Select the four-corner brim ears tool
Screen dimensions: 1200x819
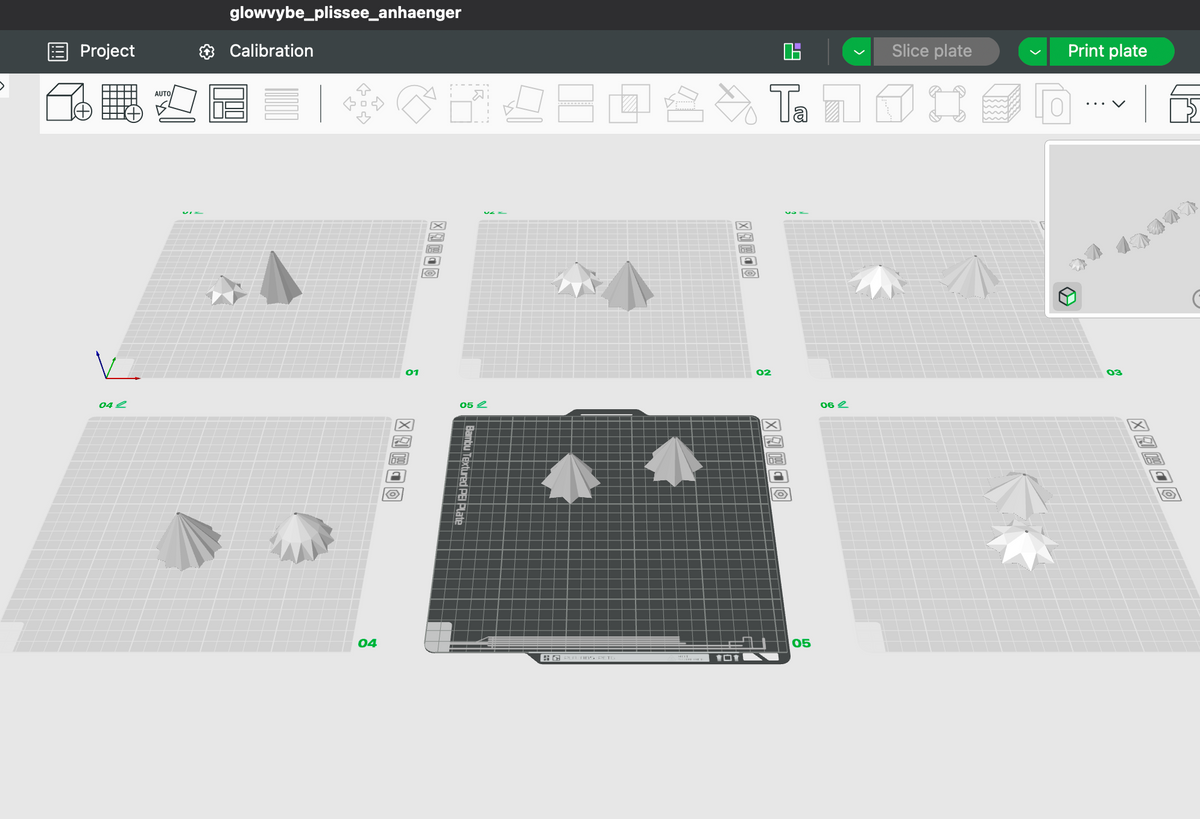coord(948,103)
